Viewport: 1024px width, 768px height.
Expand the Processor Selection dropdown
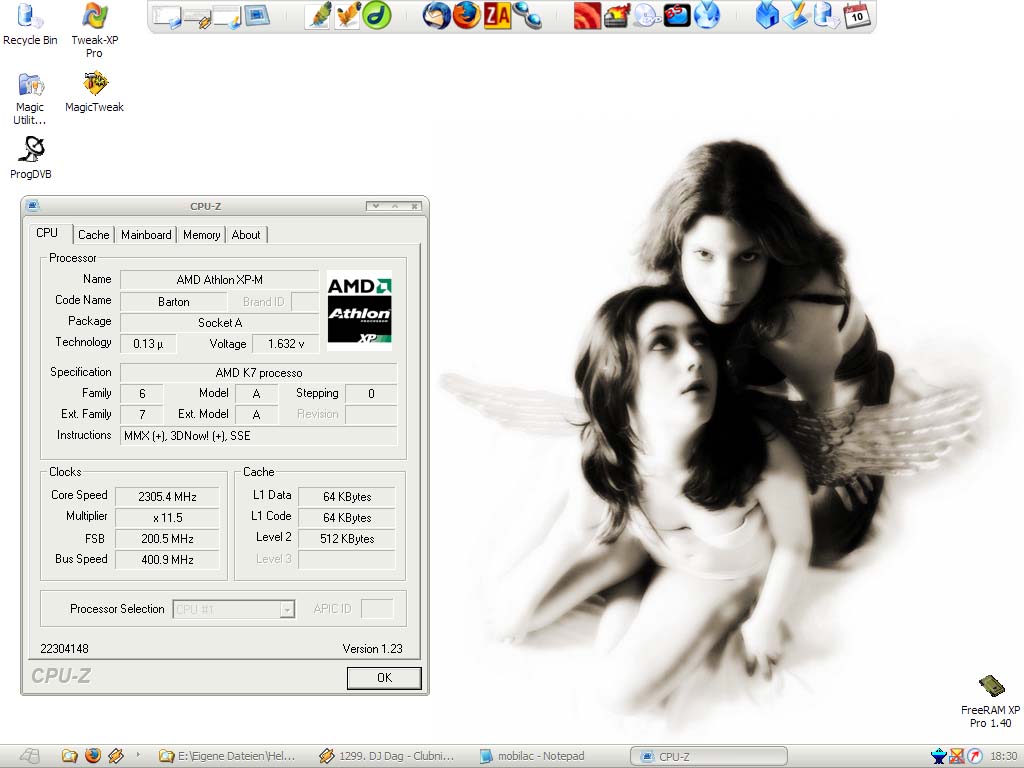287,609
